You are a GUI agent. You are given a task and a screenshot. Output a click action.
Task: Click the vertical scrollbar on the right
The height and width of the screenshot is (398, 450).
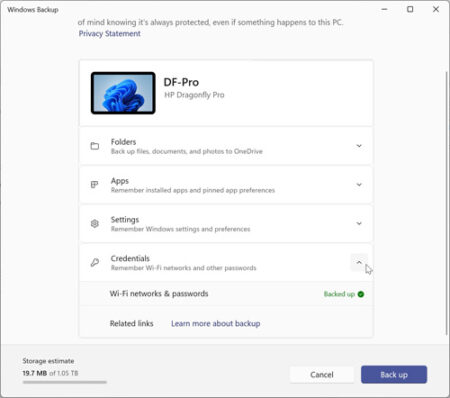tap(446, 203)
